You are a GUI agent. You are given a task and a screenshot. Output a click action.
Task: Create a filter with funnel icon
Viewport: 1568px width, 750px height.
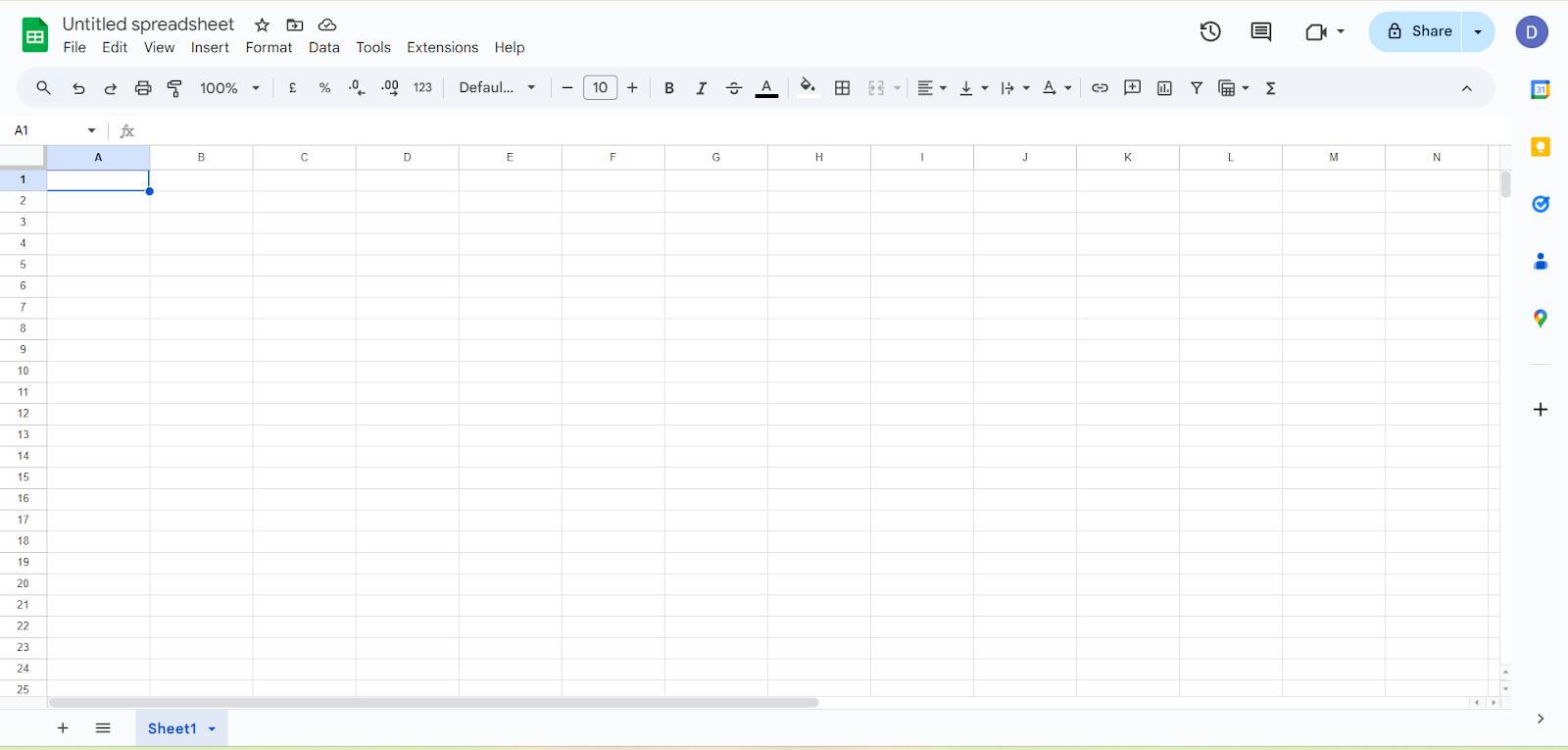point(1197,88)
